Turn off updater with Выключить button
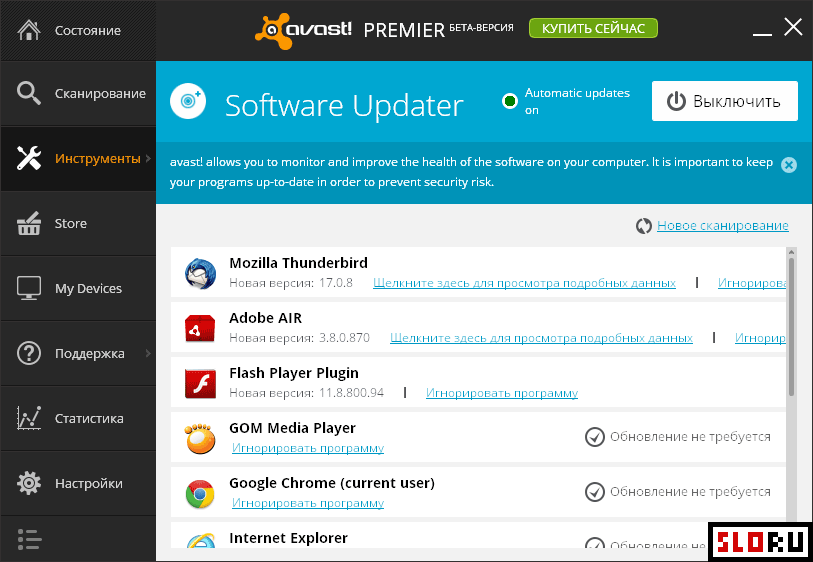This screenshot has width=813, height=562. coord(724,101)
